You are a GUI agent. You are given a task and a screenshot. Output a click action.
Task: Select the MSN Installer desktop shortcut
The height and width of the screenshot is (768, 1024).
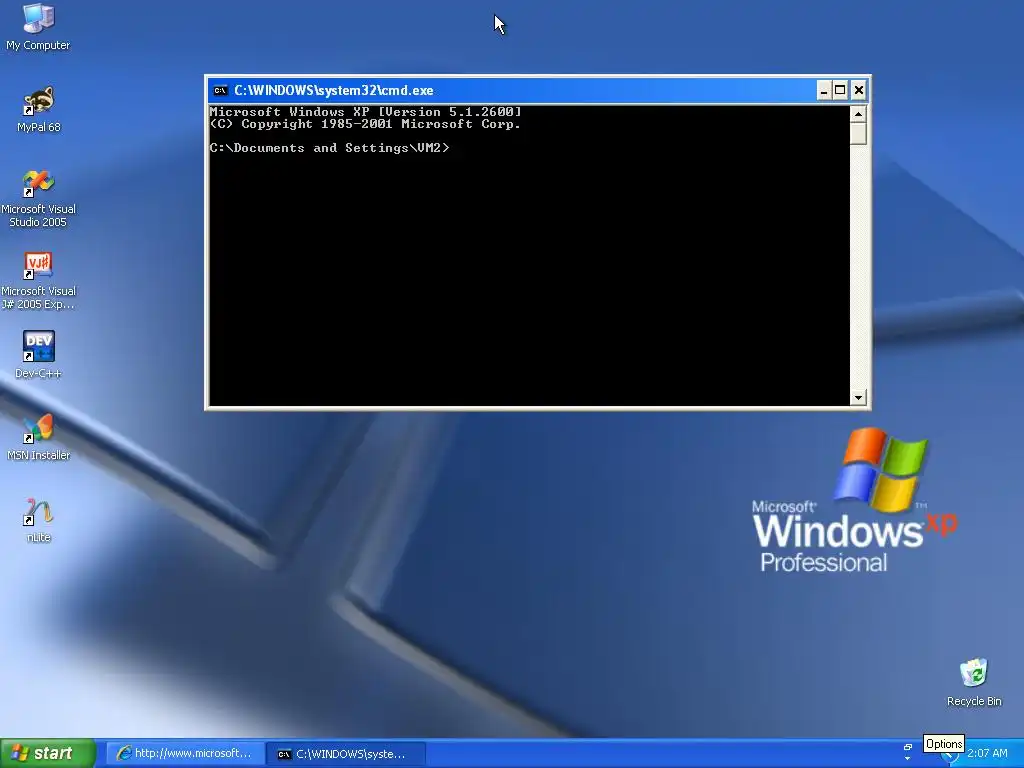click(38, 437)
